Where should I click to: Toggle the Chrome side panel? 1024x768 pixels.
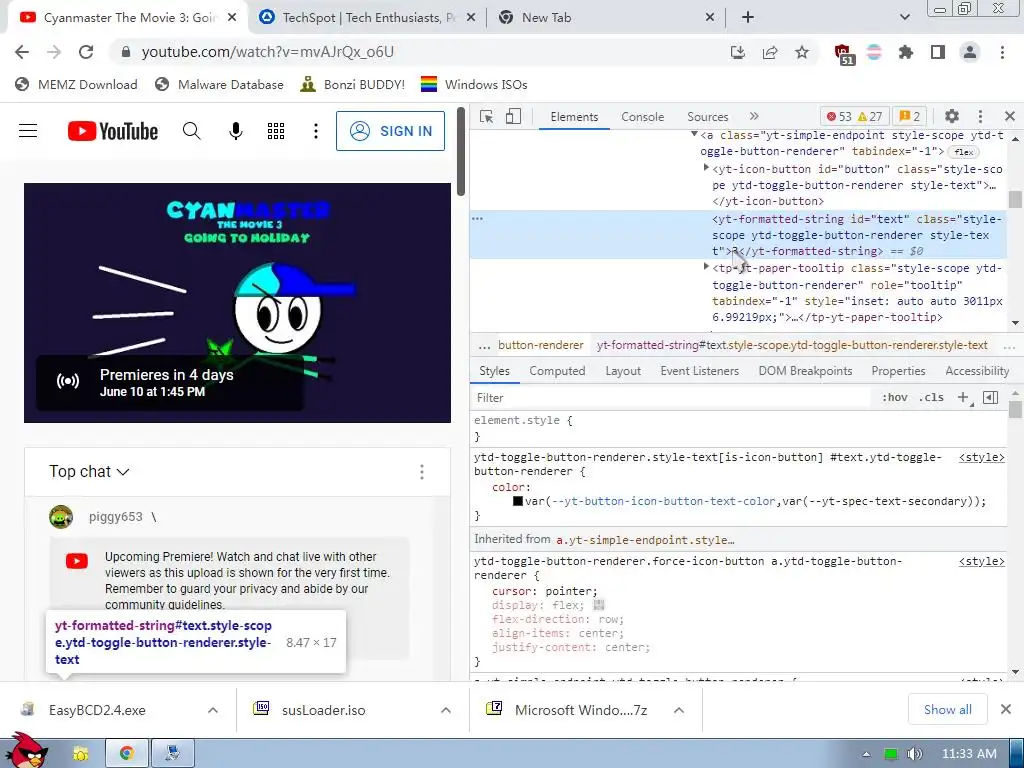[938, 52]
